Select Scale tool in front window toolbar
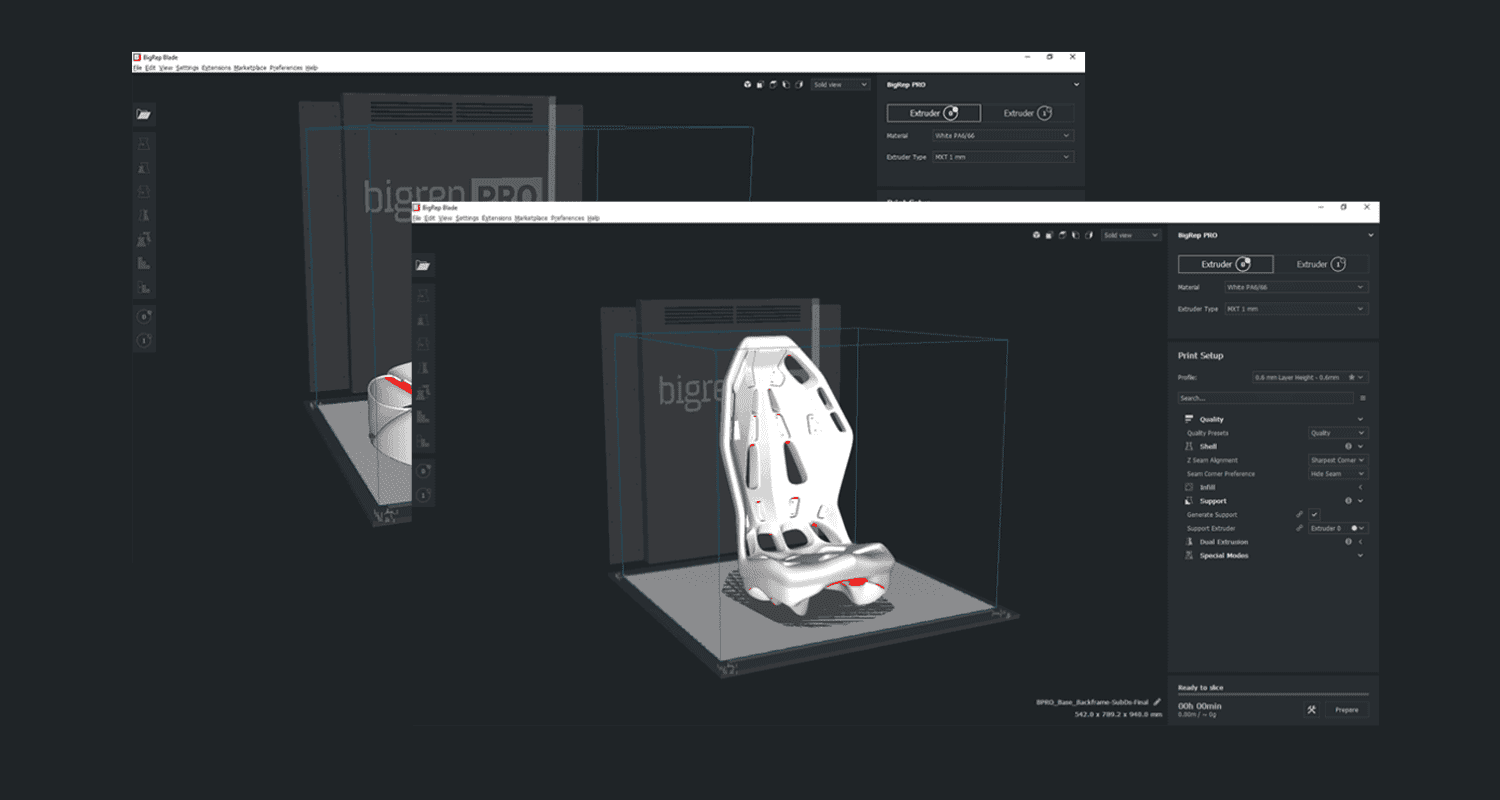The width and height of the screenshot is (1500, 800). coord(423,321)
